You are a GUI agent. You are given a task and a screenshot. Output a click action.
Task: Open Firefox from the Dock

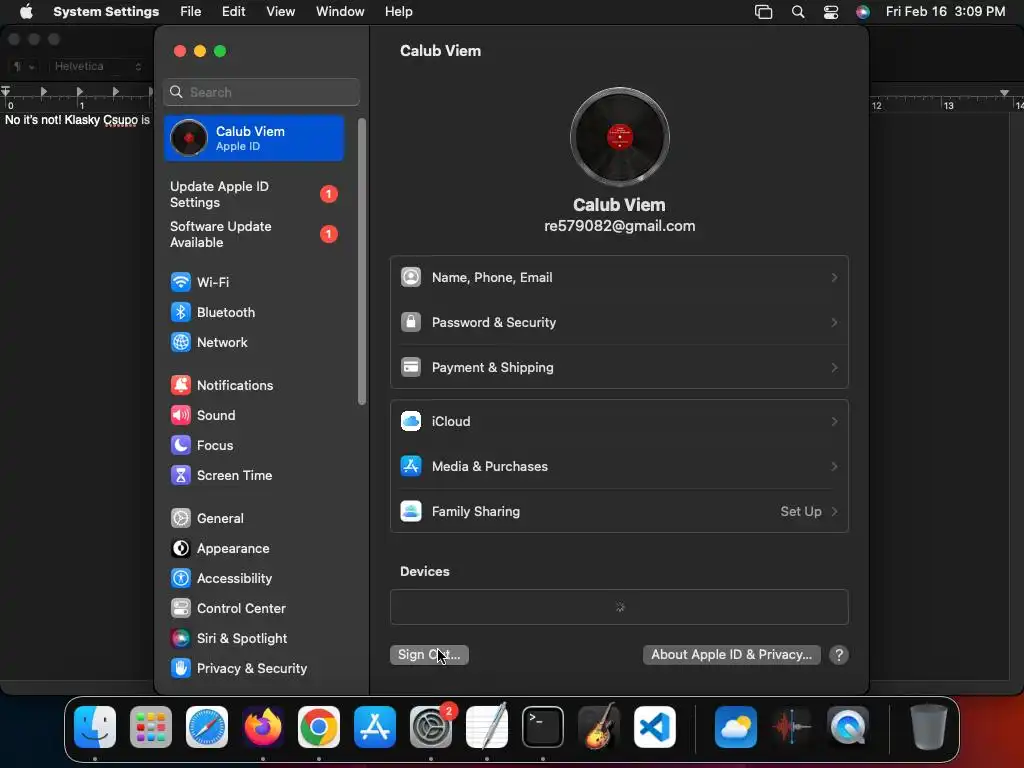pos(263,727)
